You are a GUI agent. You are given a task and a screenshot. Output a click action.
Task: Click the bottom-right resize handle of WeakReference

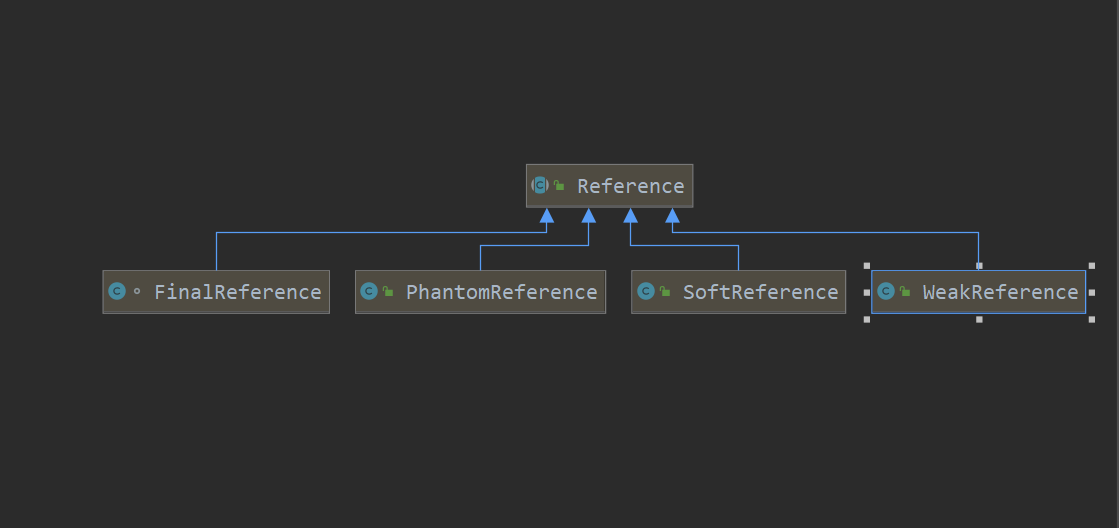(x=1090, y=319)
